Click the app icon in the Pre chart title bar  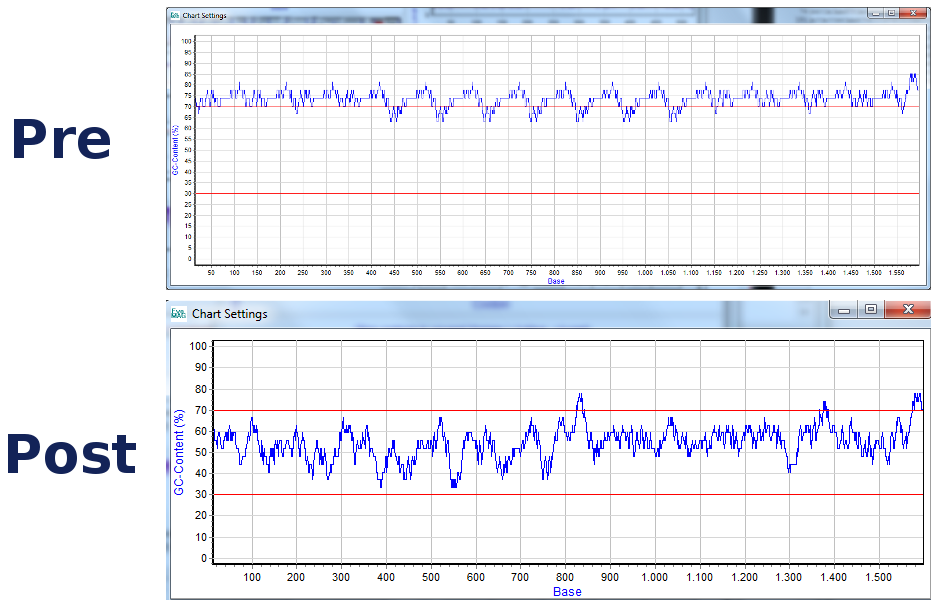(175, 16)
